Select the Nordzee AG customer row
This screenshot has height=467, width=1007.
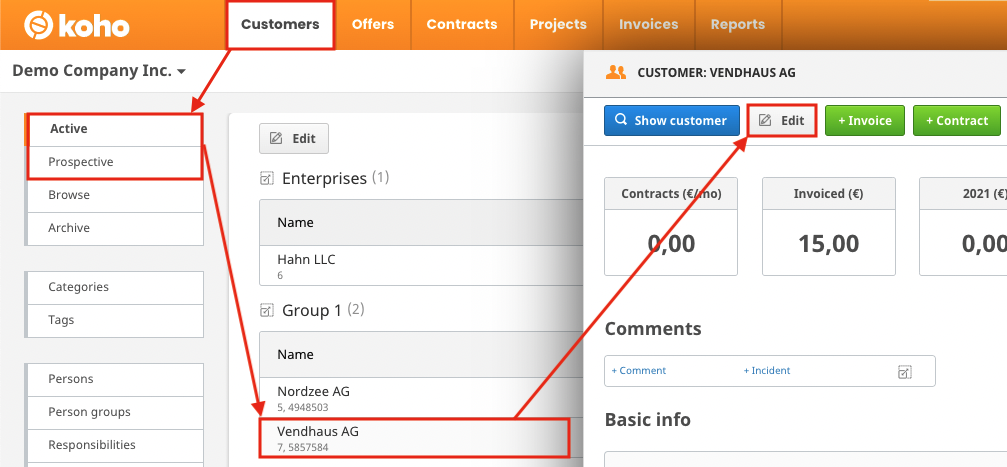421,398
